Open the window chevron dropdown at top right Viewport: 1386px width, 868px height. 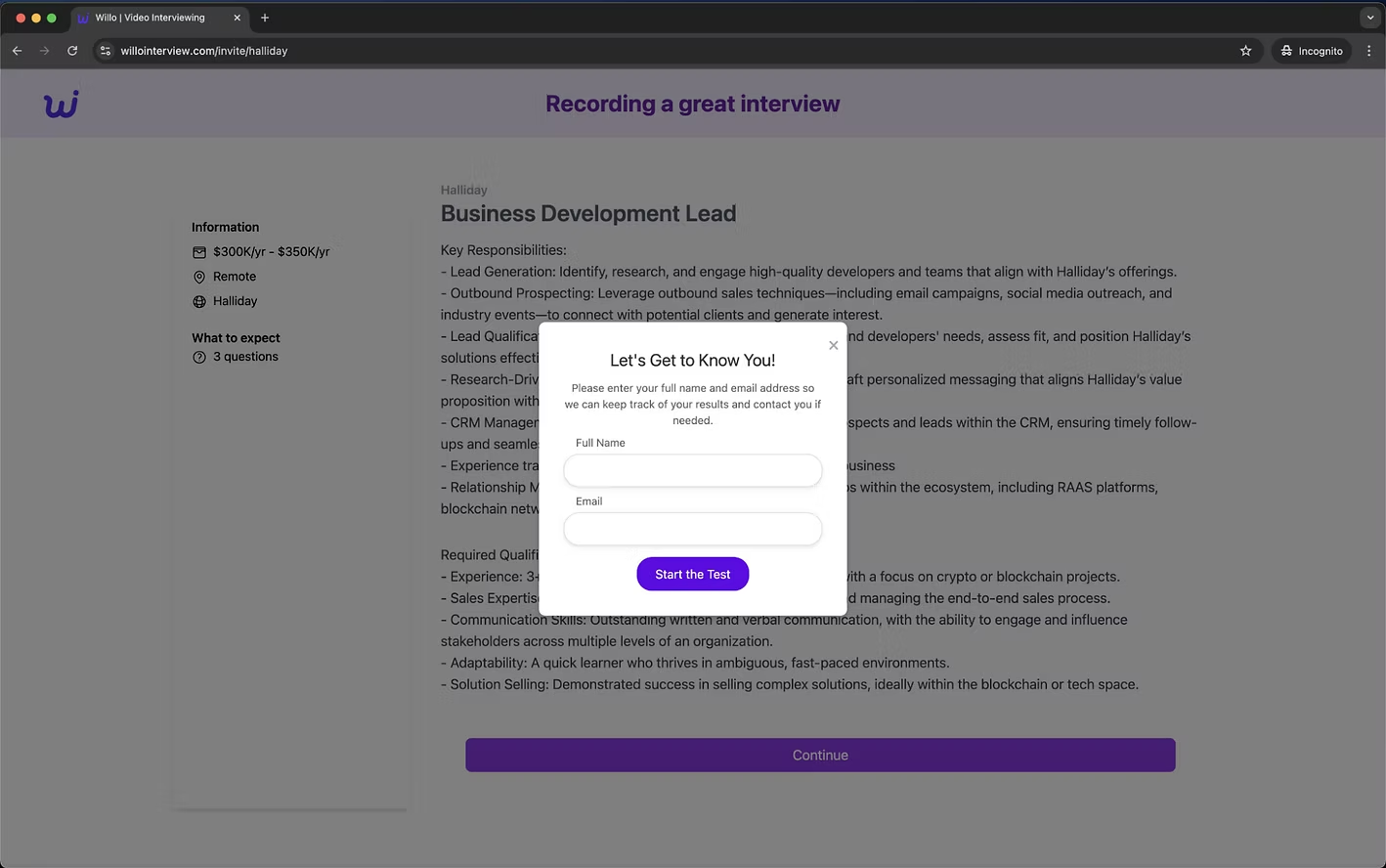coord(1368,17)
